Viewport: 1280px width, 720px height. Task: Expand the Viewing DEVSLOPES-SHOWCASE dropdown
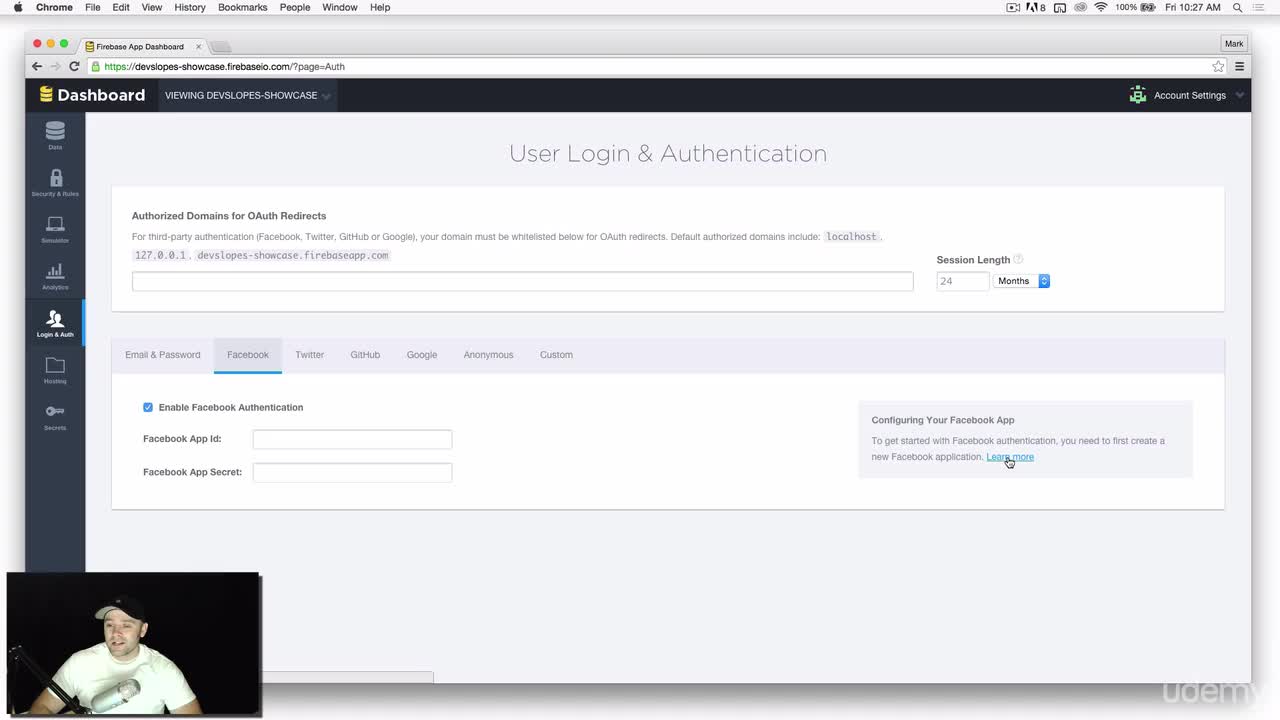tap(247, 95)
